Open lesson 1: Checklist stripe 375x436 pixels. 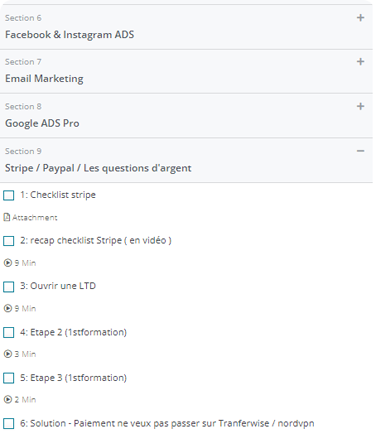coord(58,195)
